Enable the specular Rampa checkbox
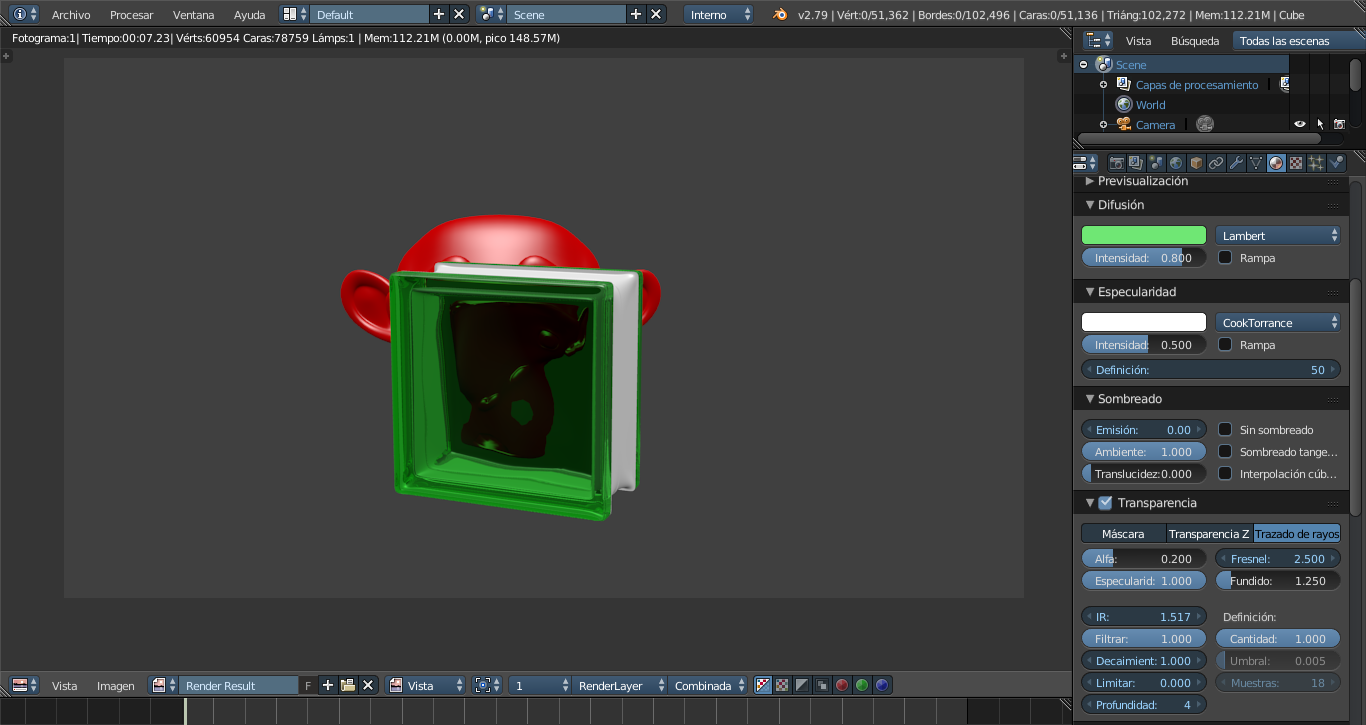Viewport: 1366px width, 725px height. 1225,344
